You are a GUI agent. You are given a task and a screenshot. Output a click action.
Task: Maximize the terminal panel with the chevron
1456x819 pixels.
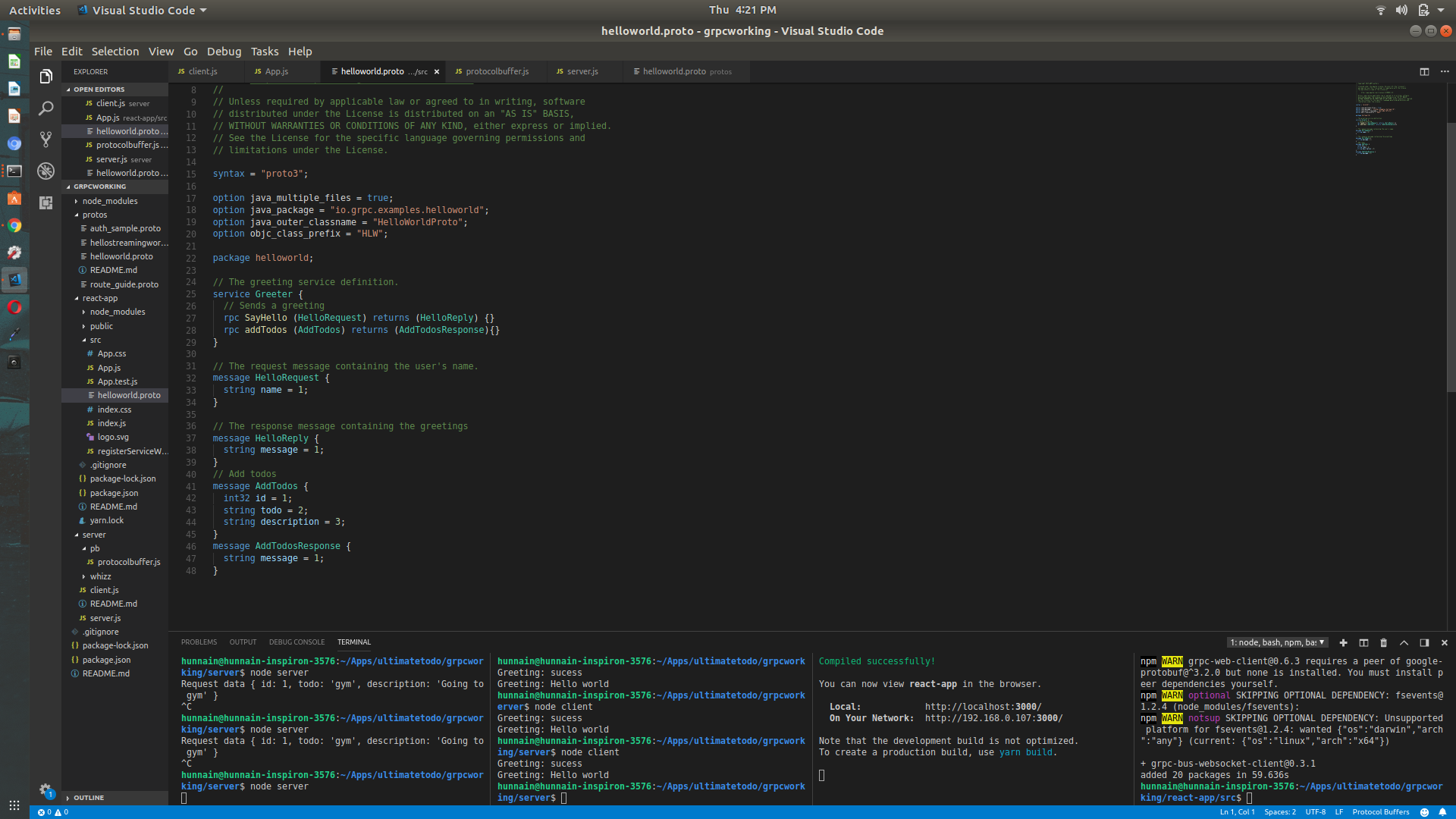[x=1404, y=642]
